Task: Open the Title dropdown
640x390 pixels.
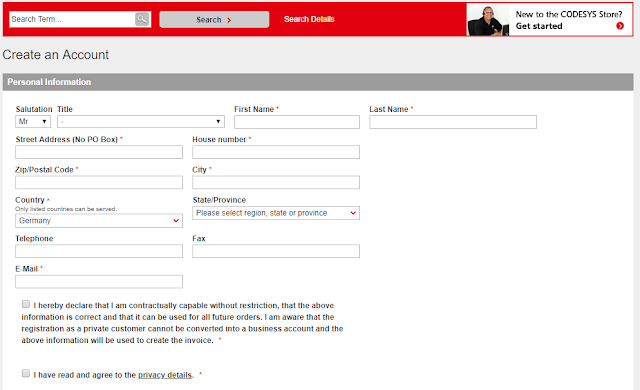Action: 141,122
